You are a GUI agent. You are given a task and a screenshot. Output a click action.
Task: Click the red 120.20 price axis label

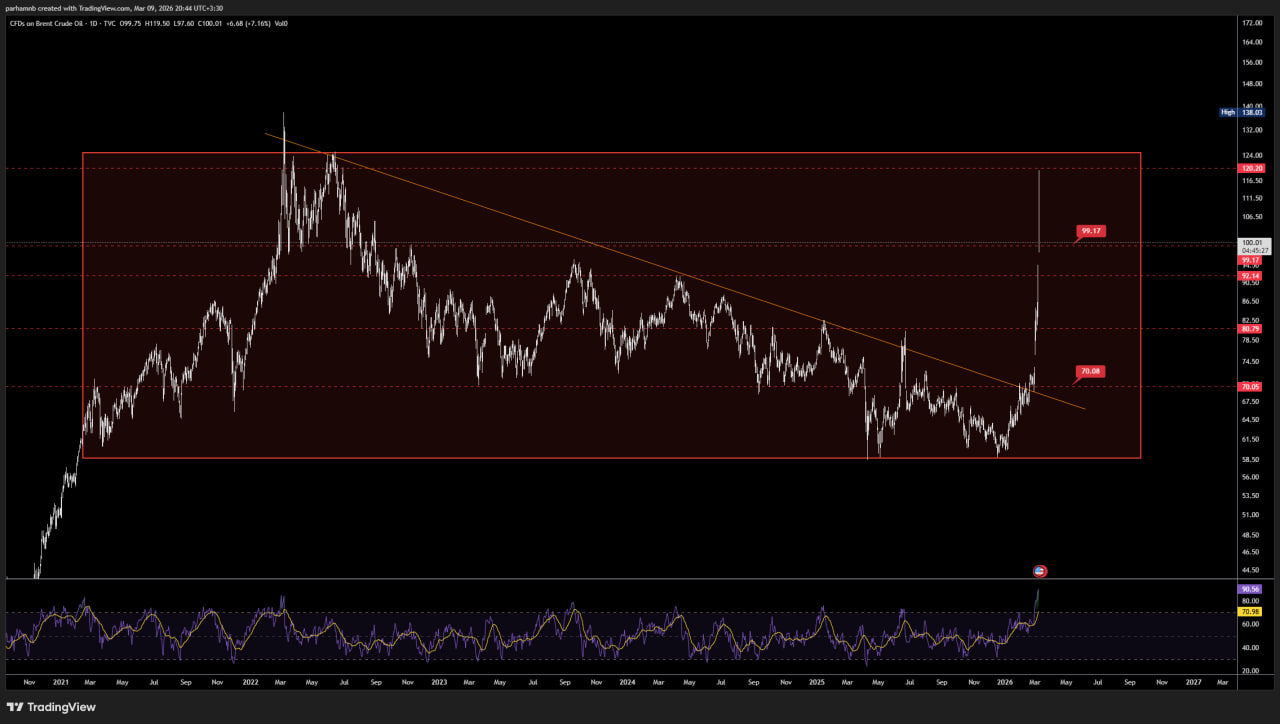1250,169
